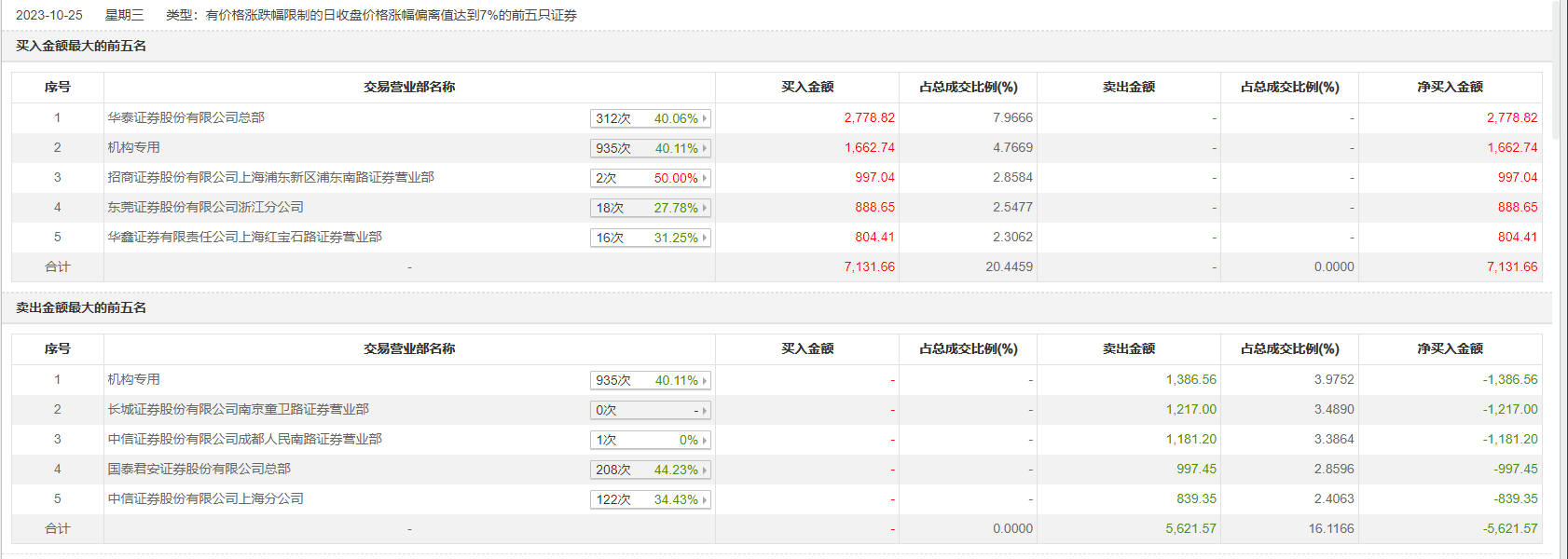Open 机构专用 in the sell table
The image size is (1568, 559).
(133, 379)
